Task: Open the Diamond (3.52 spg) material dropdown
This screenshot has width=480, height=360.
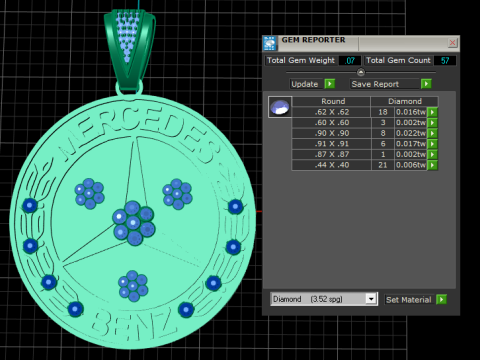Action: 371,299
